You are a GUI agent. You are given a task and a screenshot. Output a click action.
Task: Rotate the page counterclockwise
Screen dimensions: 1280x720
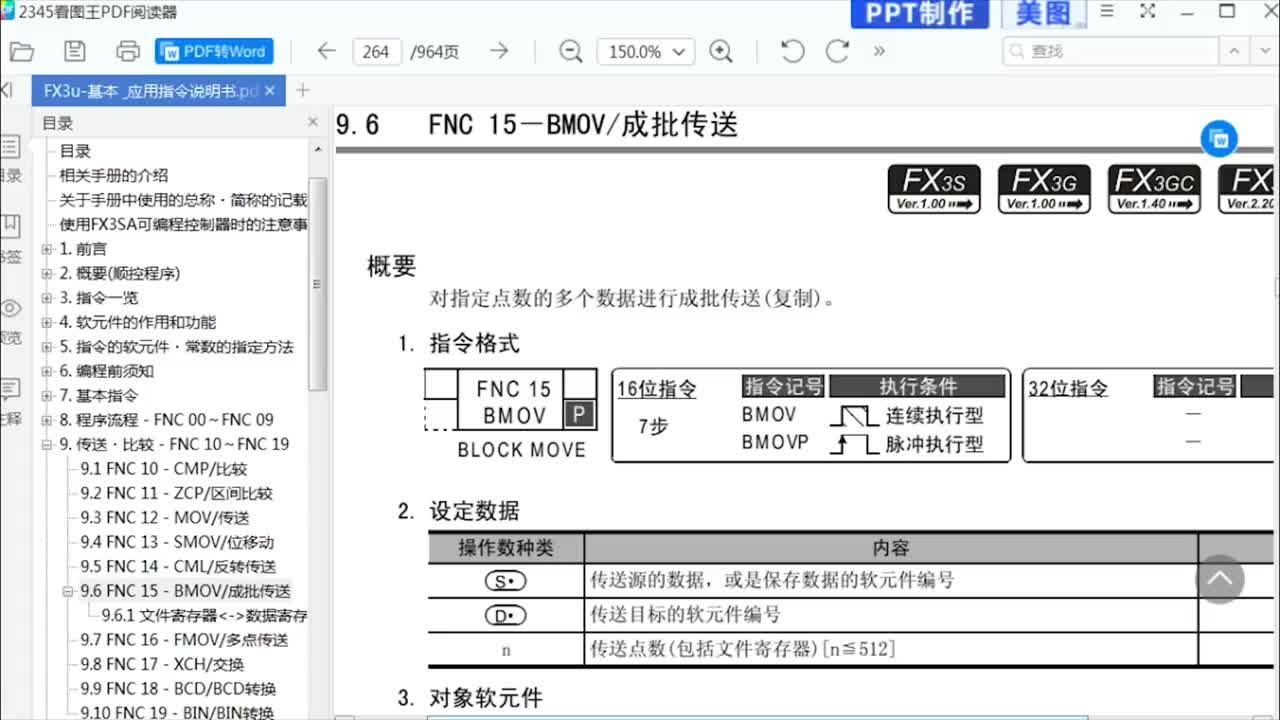click(x=793, y=52)
